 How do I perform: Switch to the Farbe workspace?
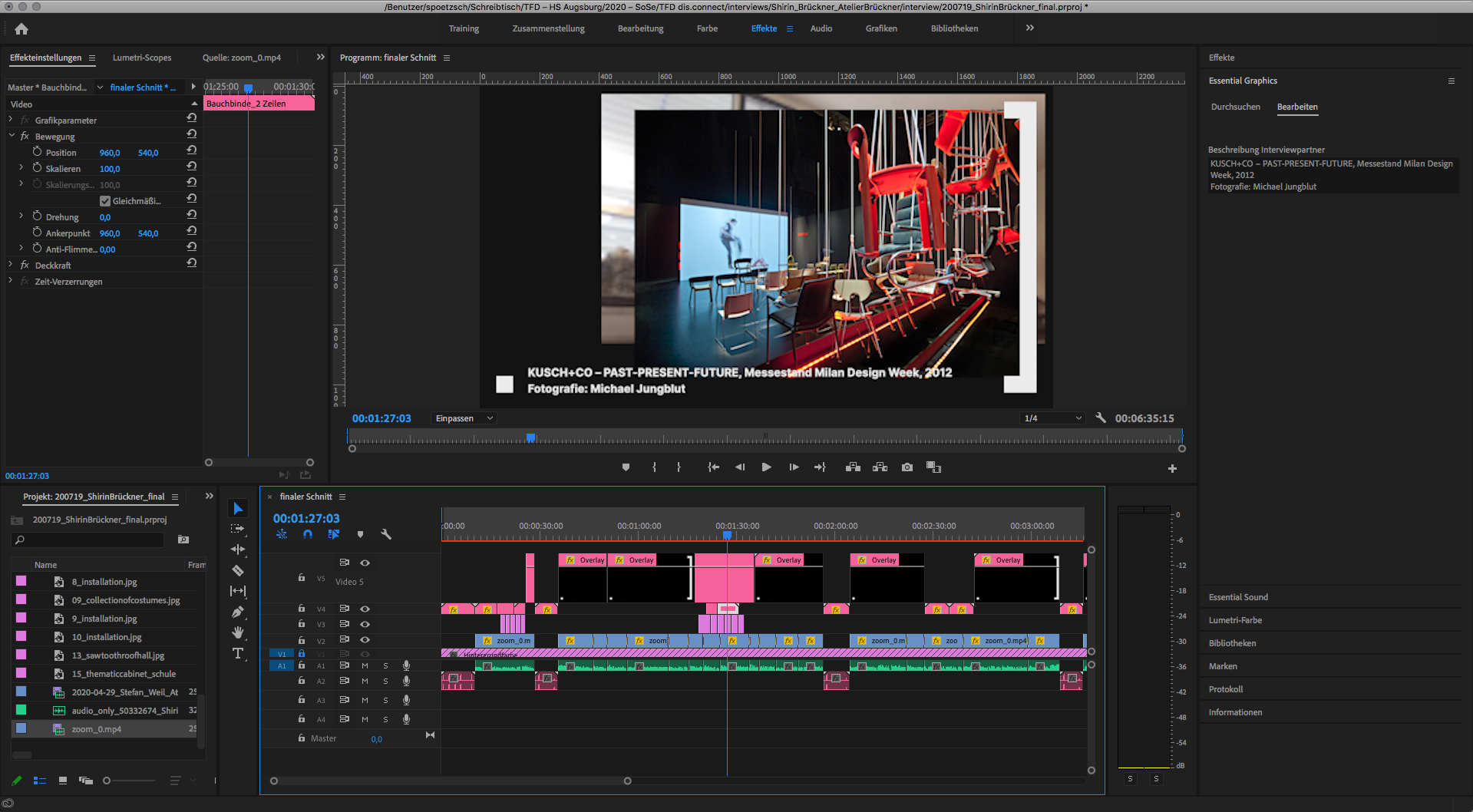pos(707,28)
